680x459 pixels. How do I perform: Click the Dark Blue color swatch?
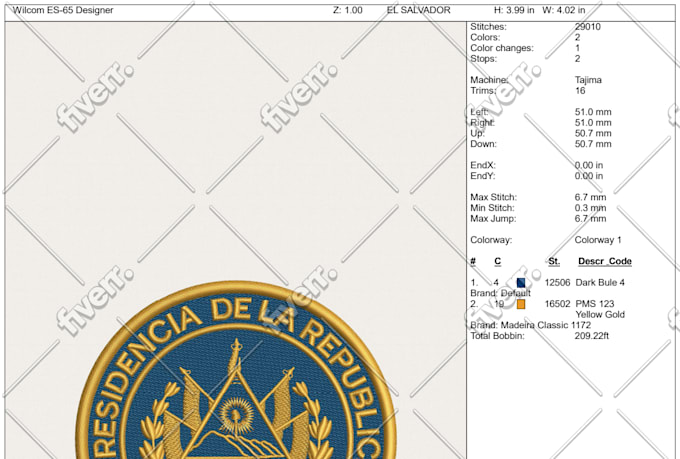click(x=521, y=283)
